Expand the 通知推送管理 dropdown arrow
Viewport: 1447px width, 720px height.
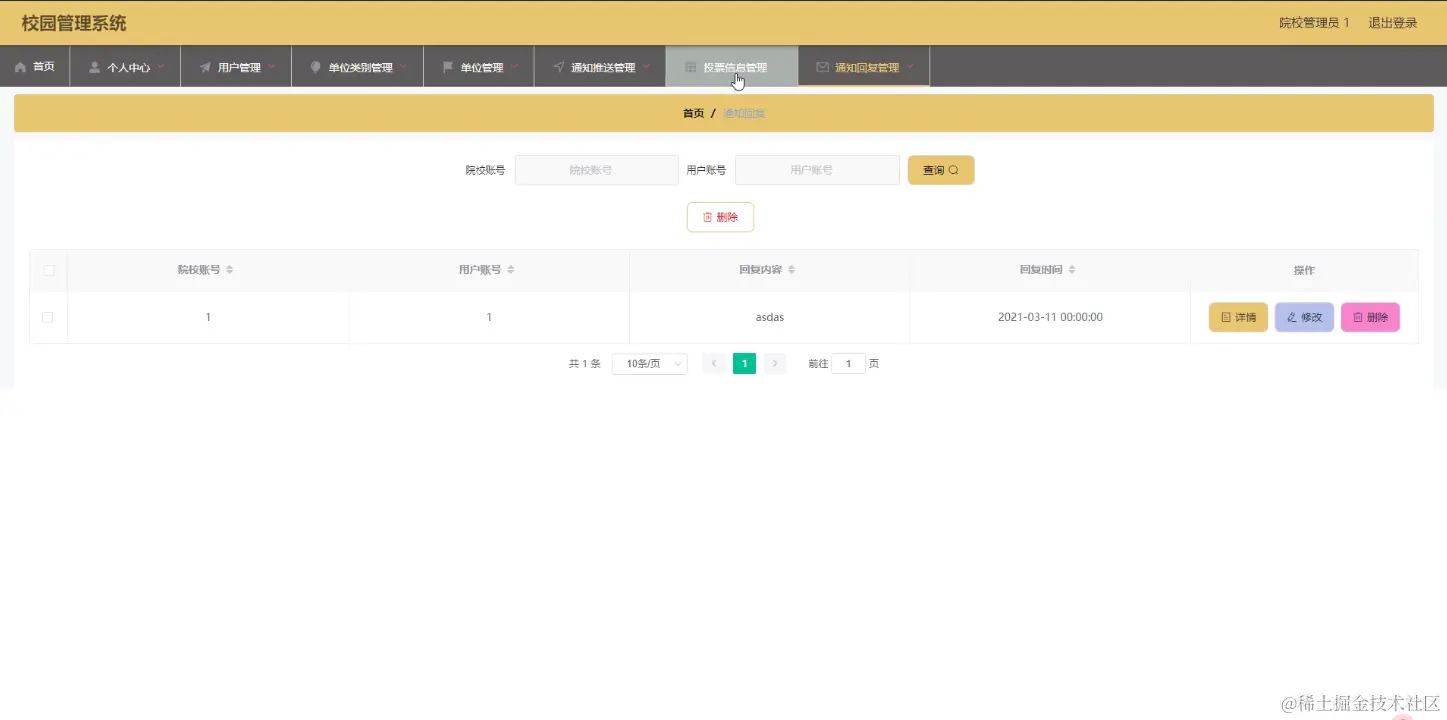pos(646,67)
